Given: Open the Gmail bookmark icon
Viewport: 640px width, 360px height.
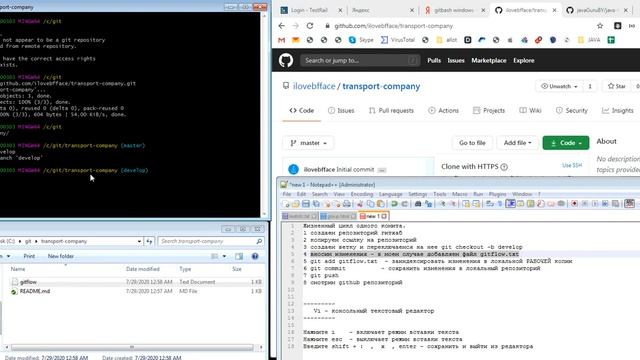Looking at the screenshot, I should click(282, 40).
